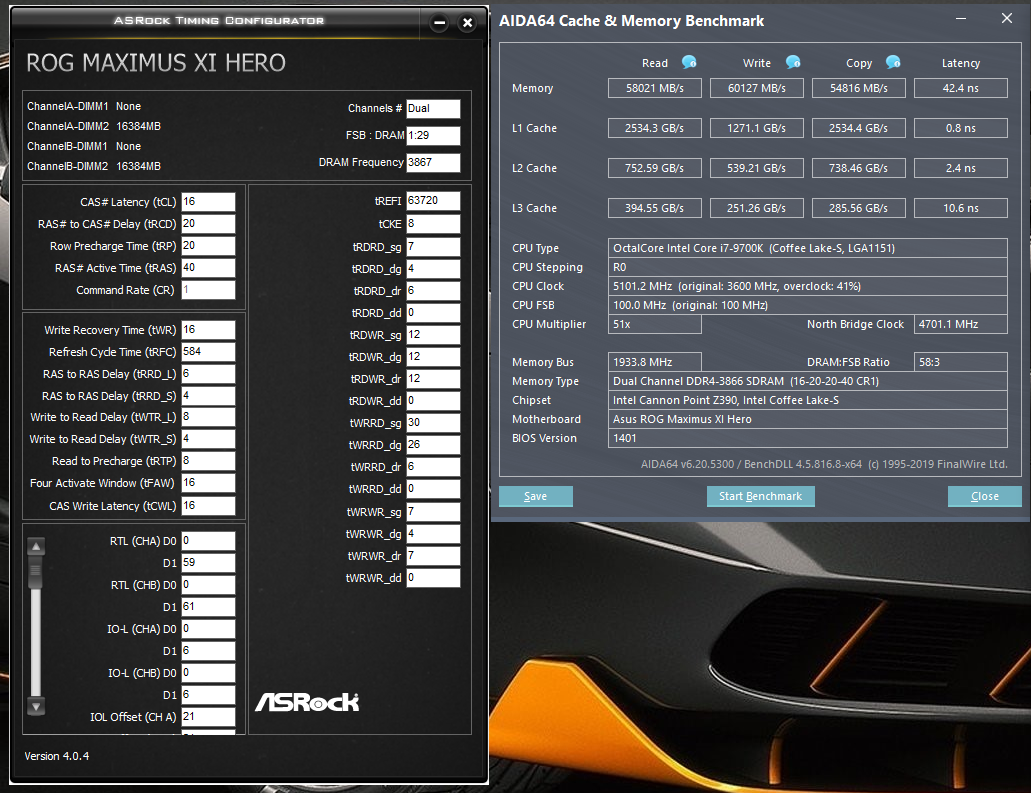Click the Write Recovery Time (tWR) field
The width and height of the screenshot is (1031, 793).
tap(208, 329)
